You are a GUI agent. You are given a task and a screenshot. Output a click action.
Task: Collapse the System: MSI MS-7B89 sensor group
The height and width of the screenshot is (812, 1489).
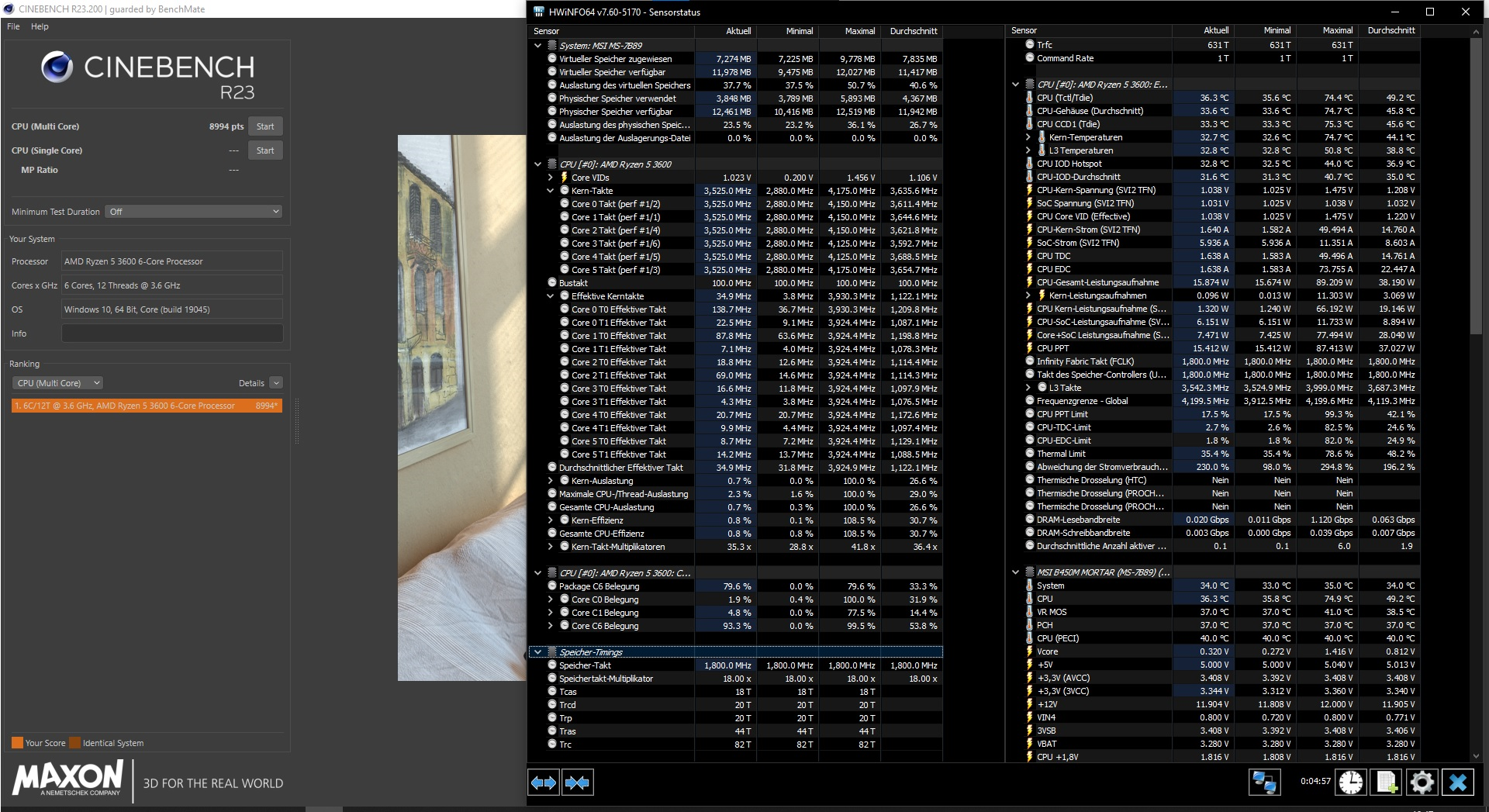click(x=537, y=46)
